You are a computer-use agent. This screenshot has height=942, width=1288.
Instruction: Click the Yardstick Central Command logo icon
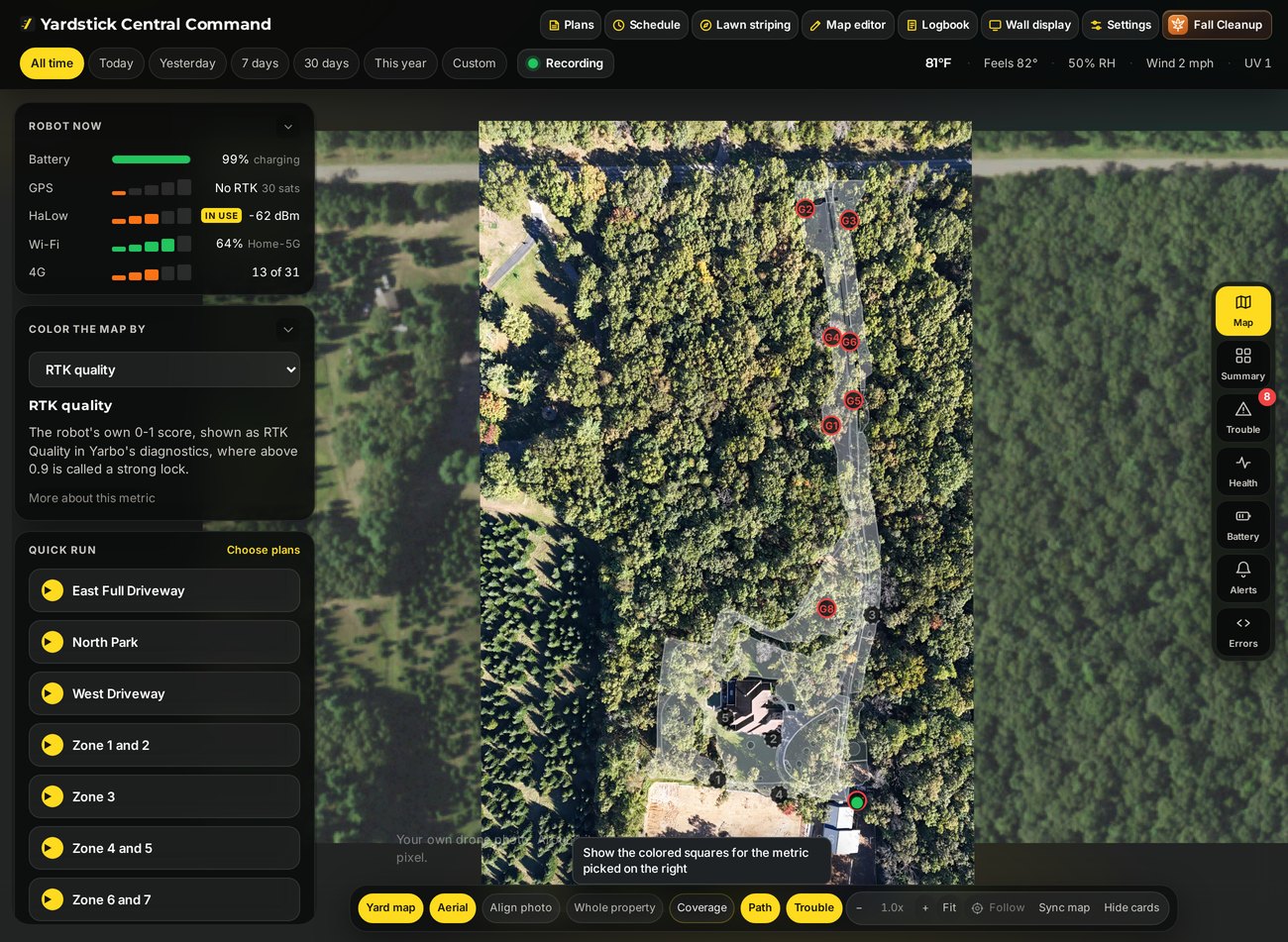tap(27, 25)
